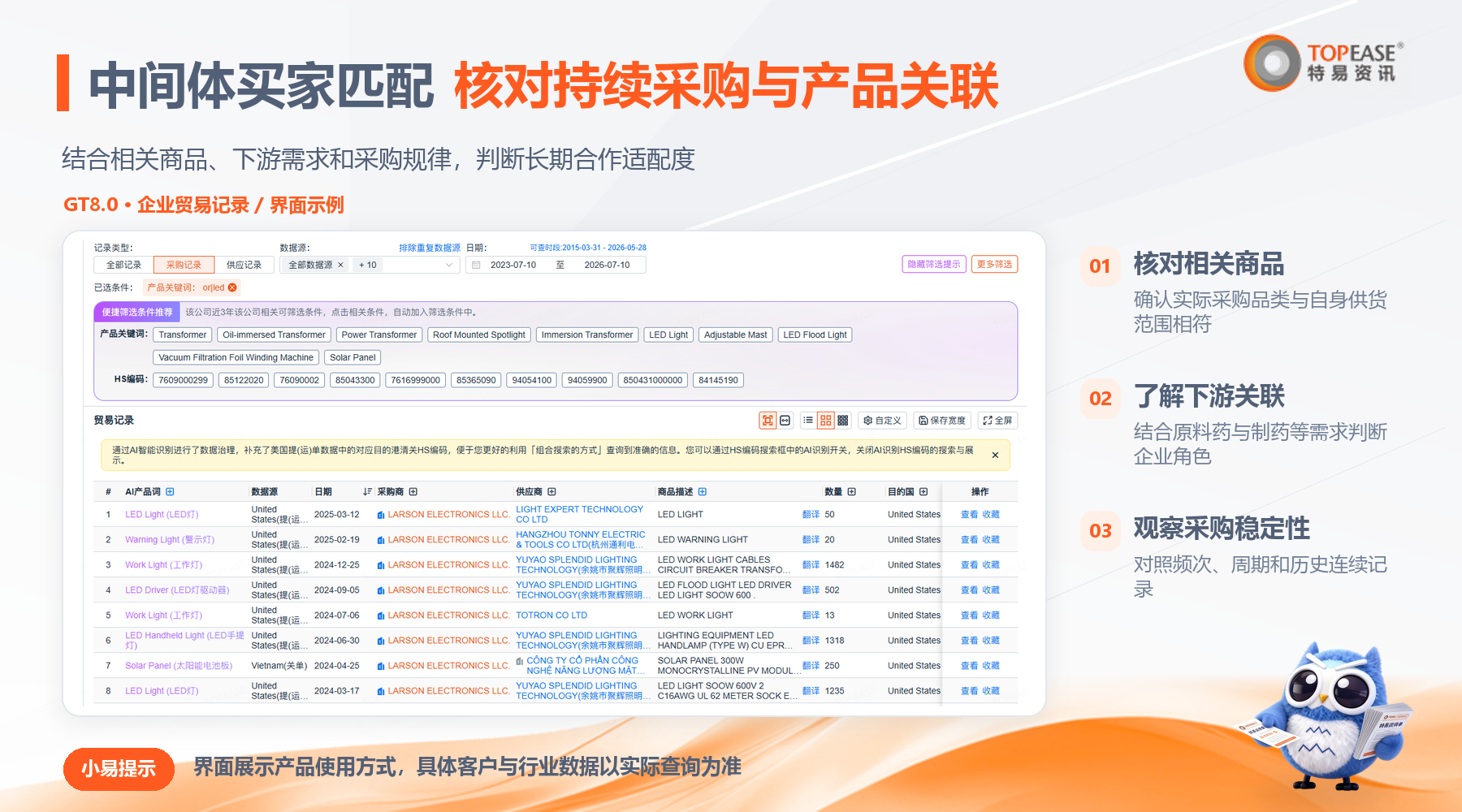Switch to dense grid view icon
The width and height of the screenshot is (1462, 812).
[843, 420]
